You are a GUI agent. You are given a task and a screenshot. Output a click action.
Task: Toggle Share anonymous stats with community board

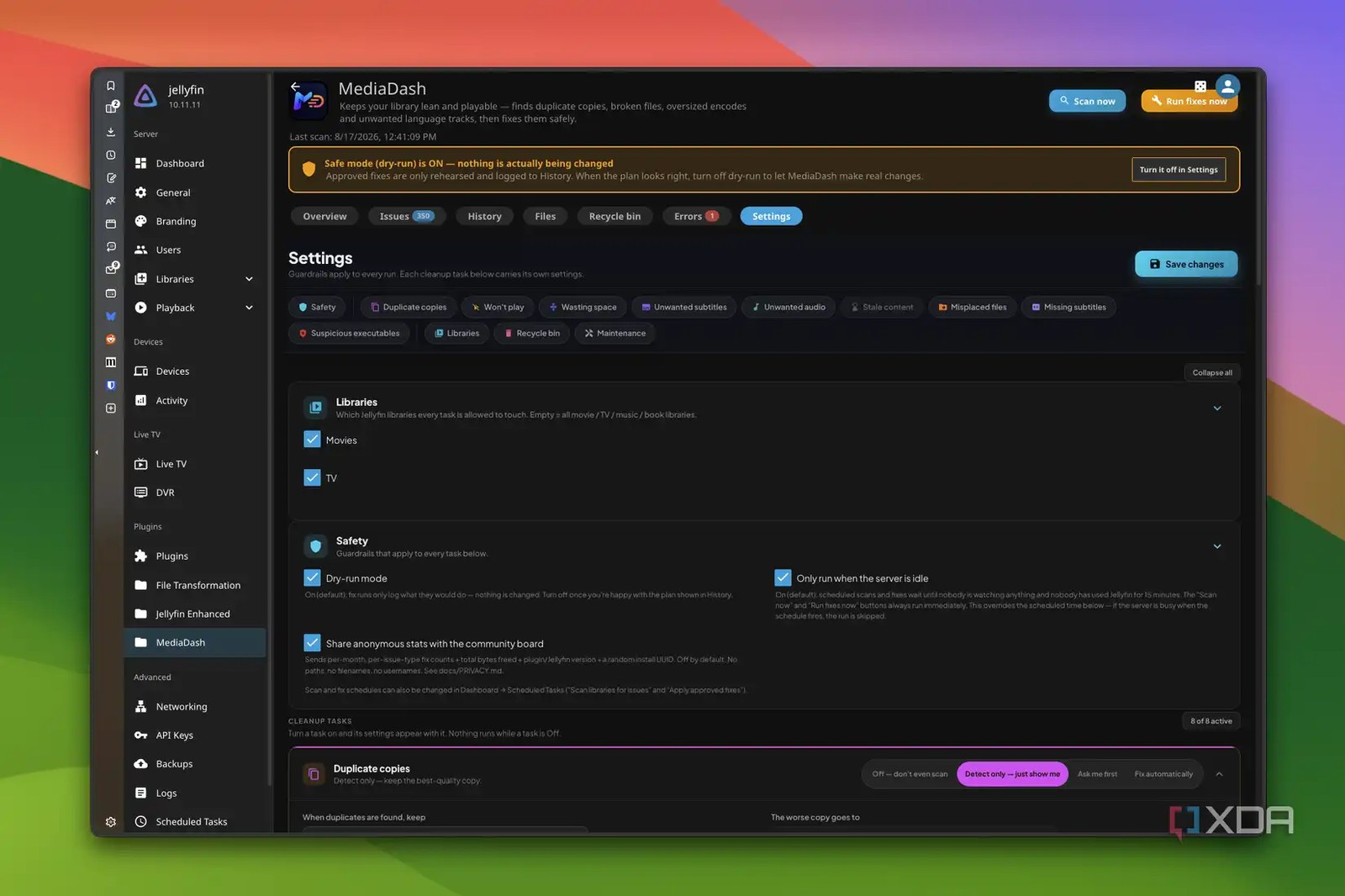pyautogui.click(x=312, y=643)
